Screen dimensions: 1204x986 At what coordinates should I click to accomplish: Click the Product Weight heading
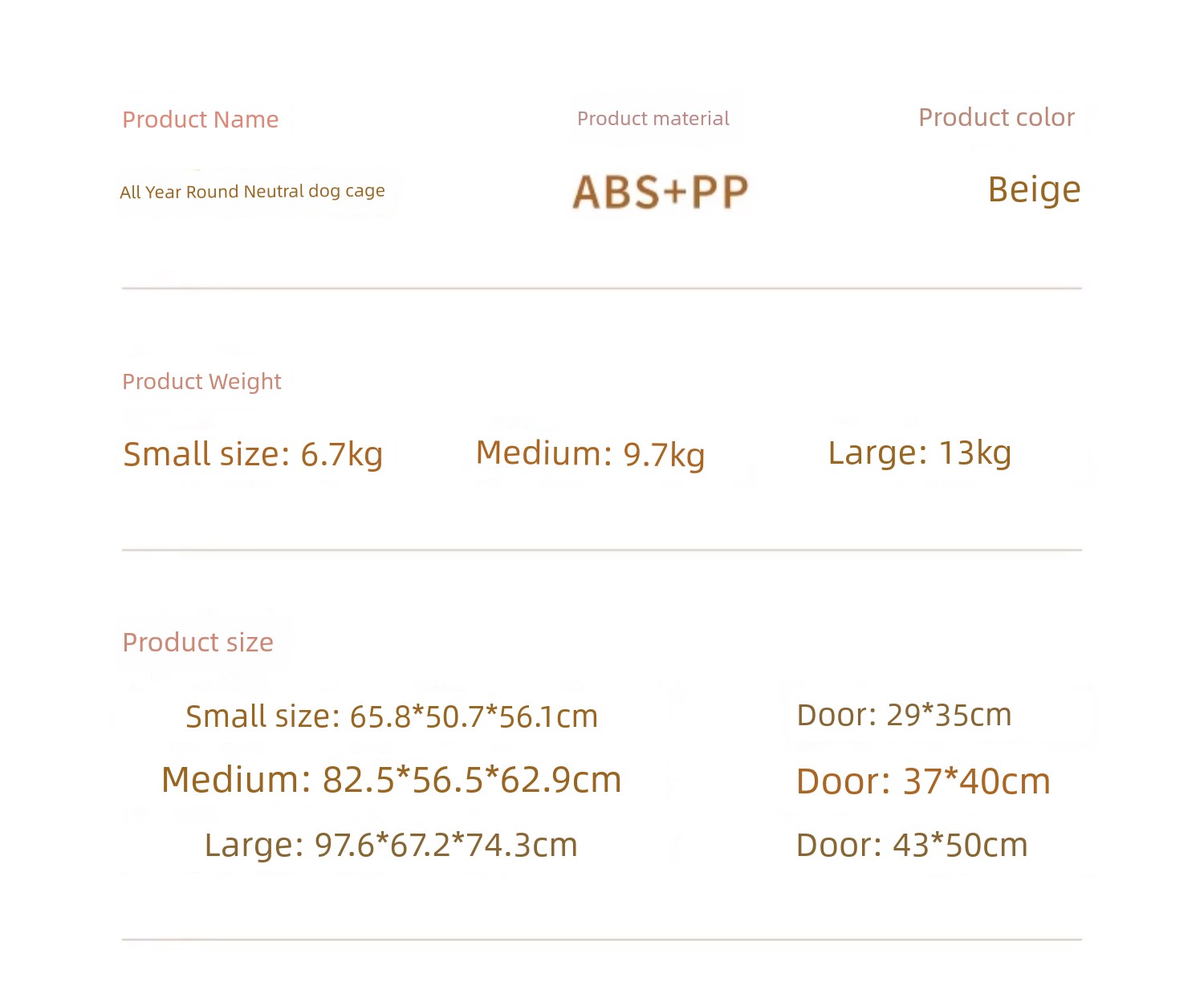pos(201,381)
